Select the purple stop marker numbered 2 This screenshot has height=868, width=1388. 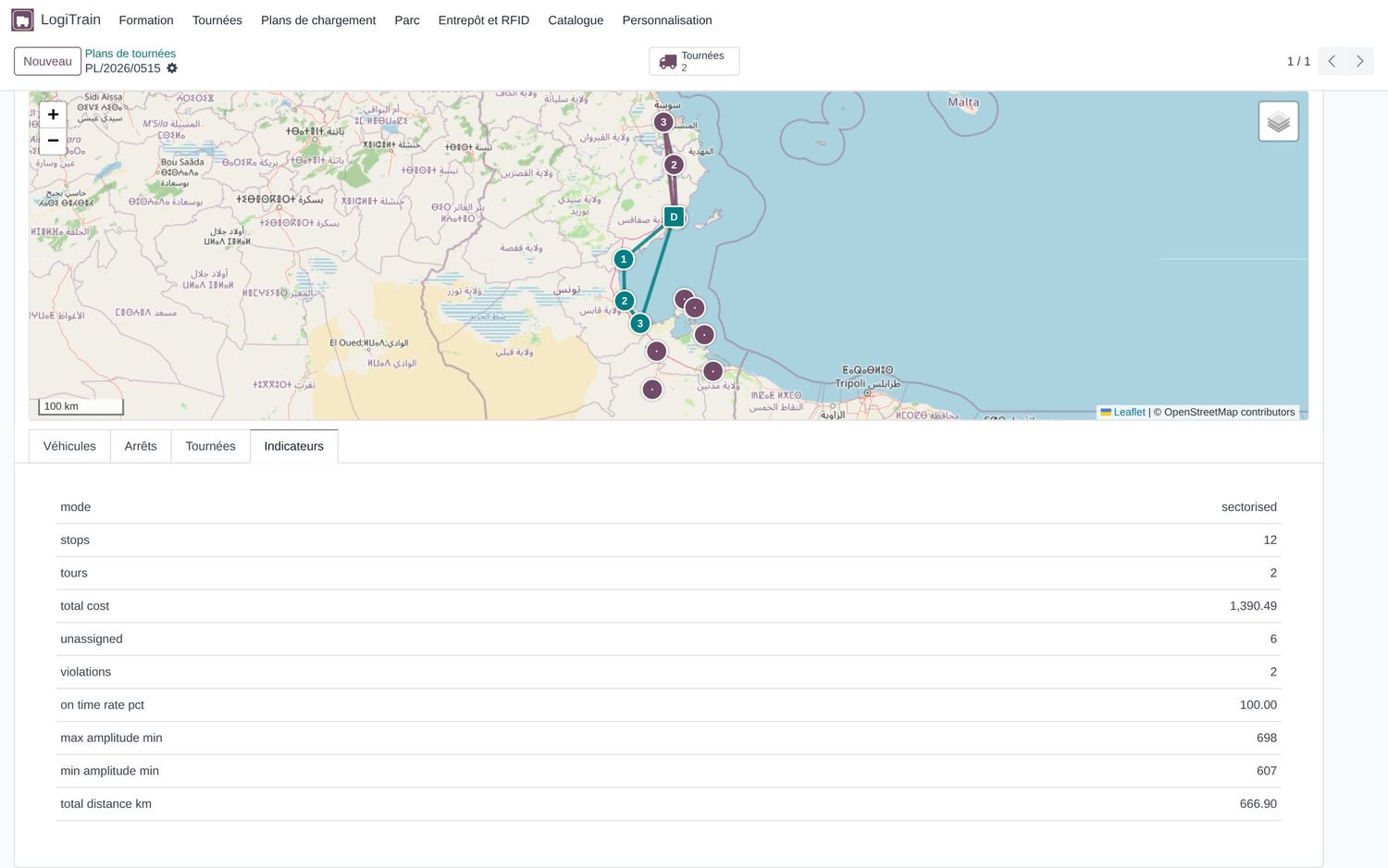(674, 165)
